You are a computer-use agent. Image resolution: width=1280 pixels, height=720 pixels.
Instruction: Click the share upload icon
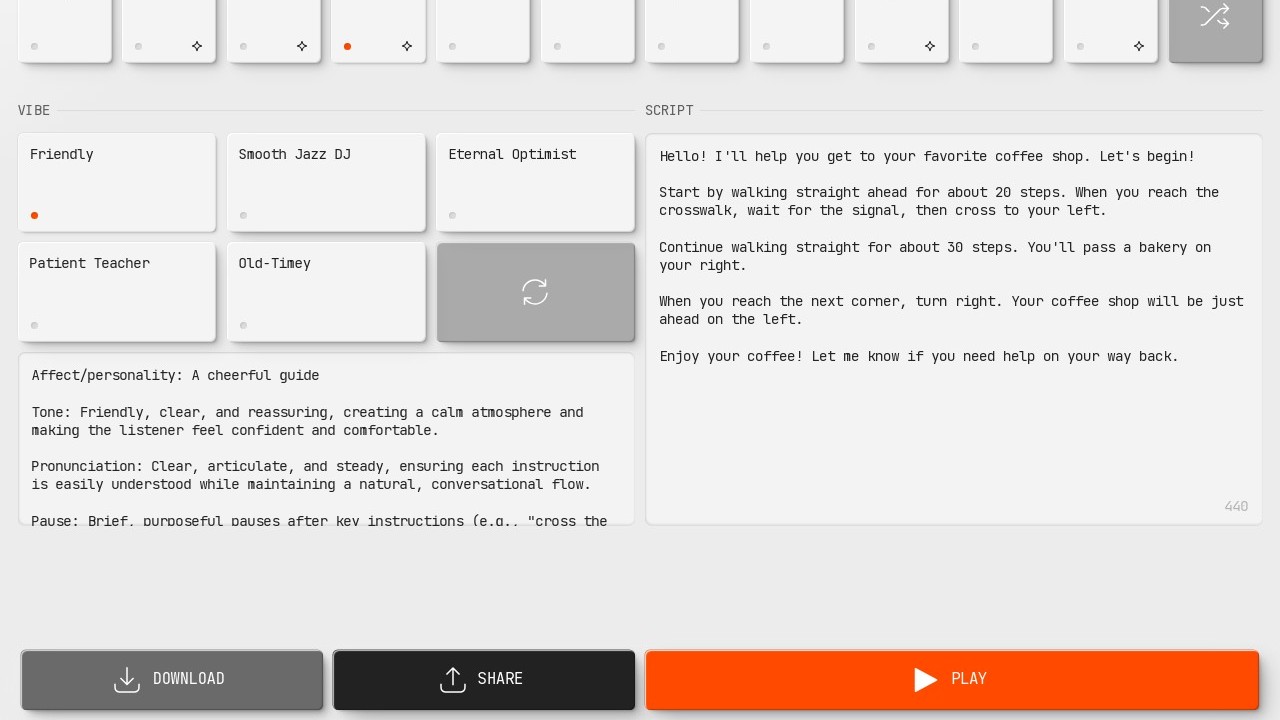click(x=453, y=680)
